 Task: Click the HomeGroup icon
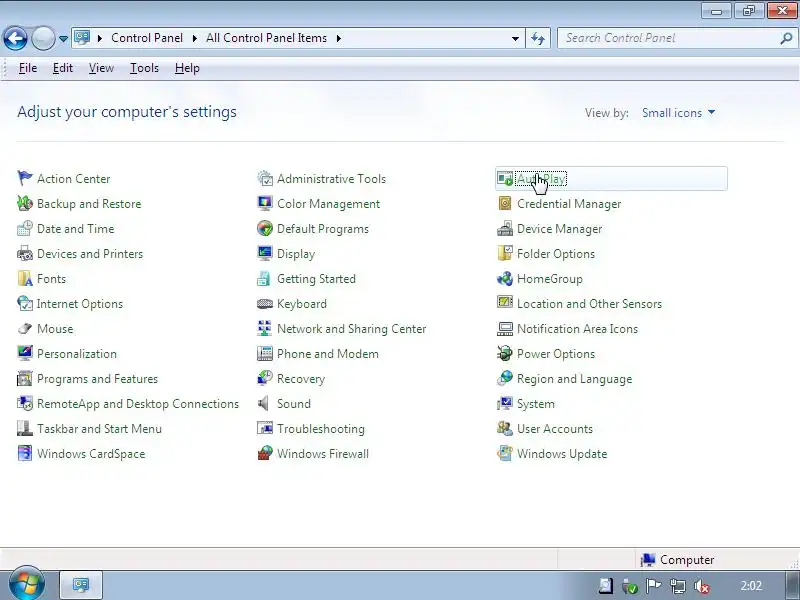point(505,278)
